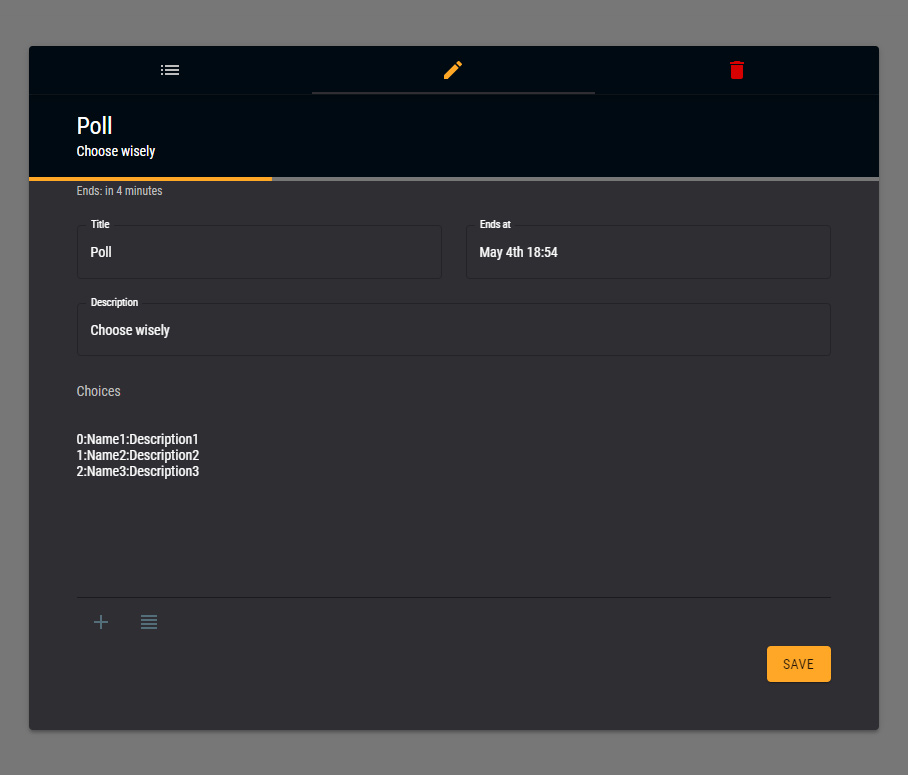Place cursor on line 0:Name1:Description1

138,439
